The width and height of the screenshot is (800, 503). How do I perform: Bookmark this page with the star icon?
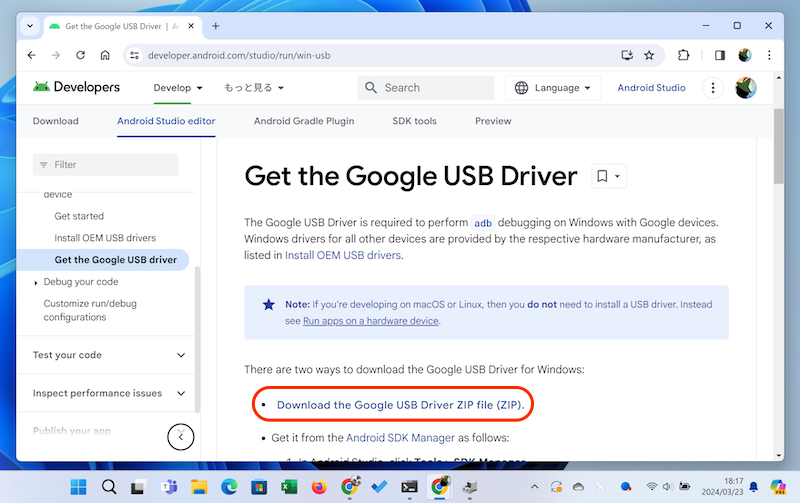click(649, 55)
